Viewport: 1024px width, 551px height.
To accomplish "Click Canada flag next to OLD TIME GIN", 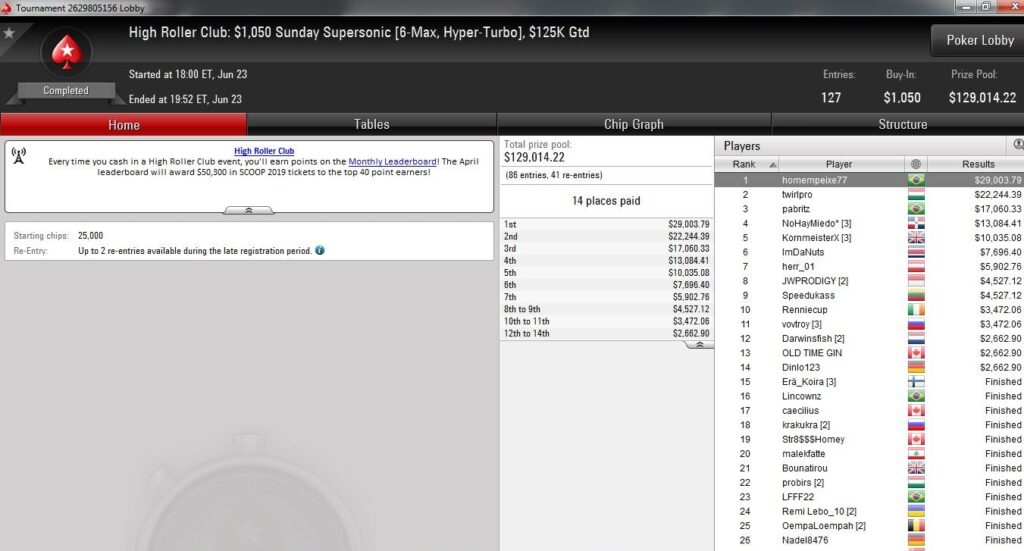I will click(x=916, y=353).
